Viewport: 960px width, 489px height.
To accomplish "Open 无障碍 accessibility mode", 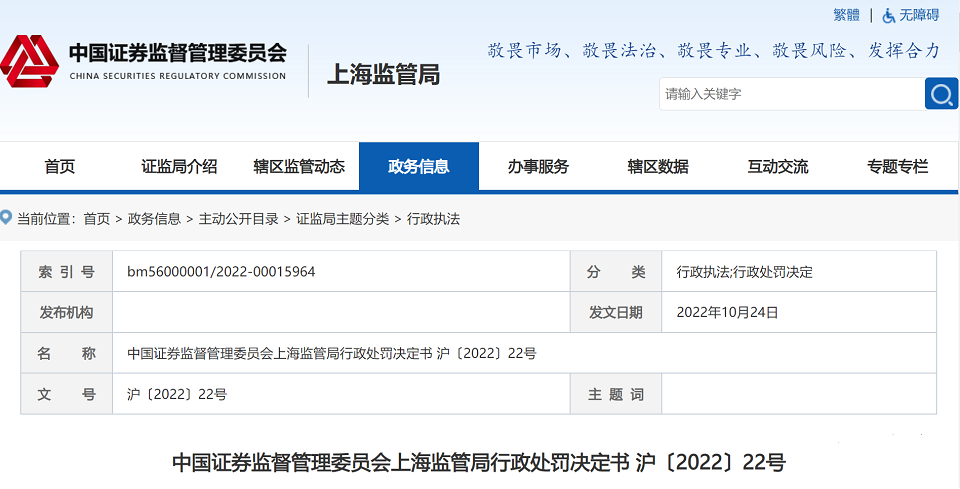I will coord(918,16).
